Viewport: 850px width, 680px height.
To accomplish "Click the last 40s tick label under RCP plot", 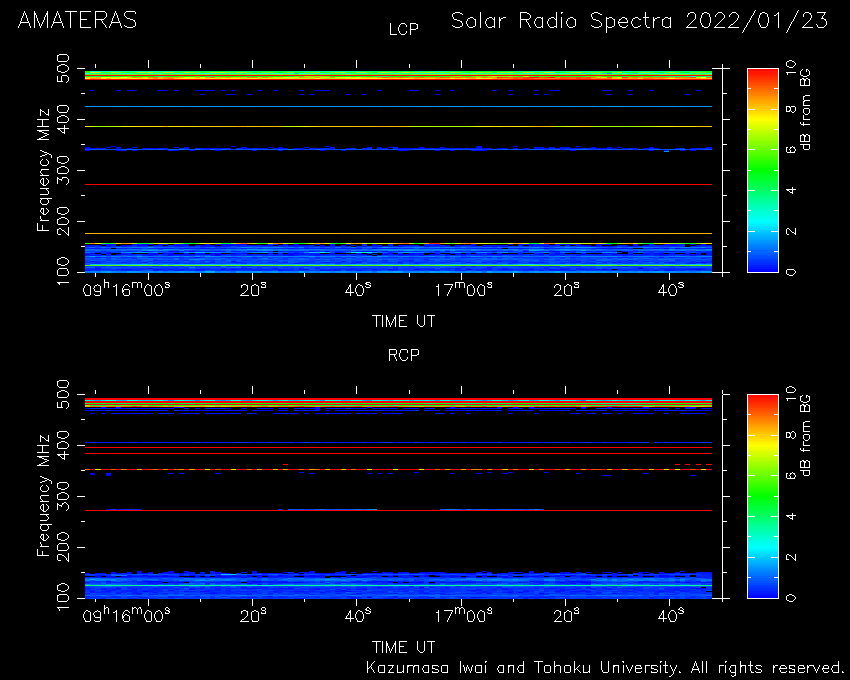I will pos(671,615).
